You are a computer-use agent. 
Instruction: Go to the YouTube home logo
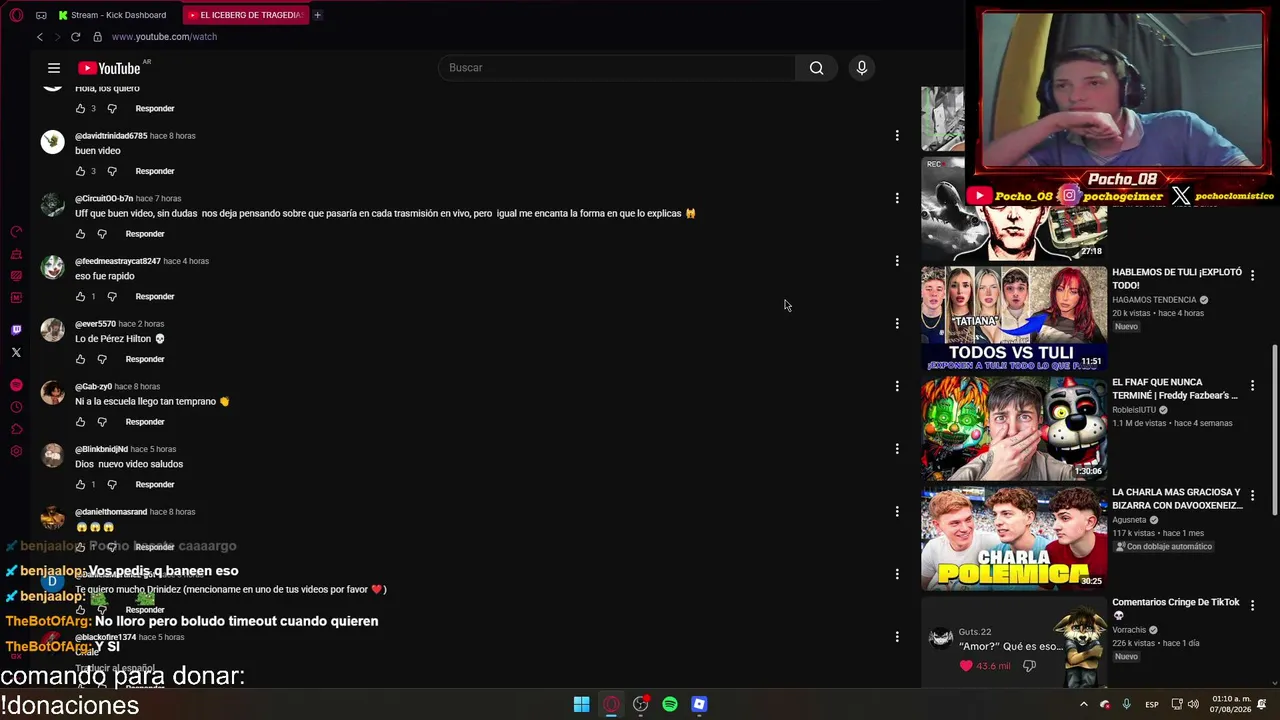click(x=109, y=68)
